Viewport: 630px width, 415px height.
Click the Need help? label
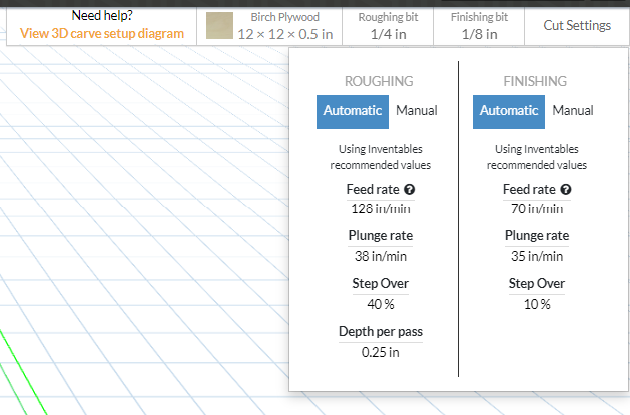pyautogui.click(x=102, y=15)
